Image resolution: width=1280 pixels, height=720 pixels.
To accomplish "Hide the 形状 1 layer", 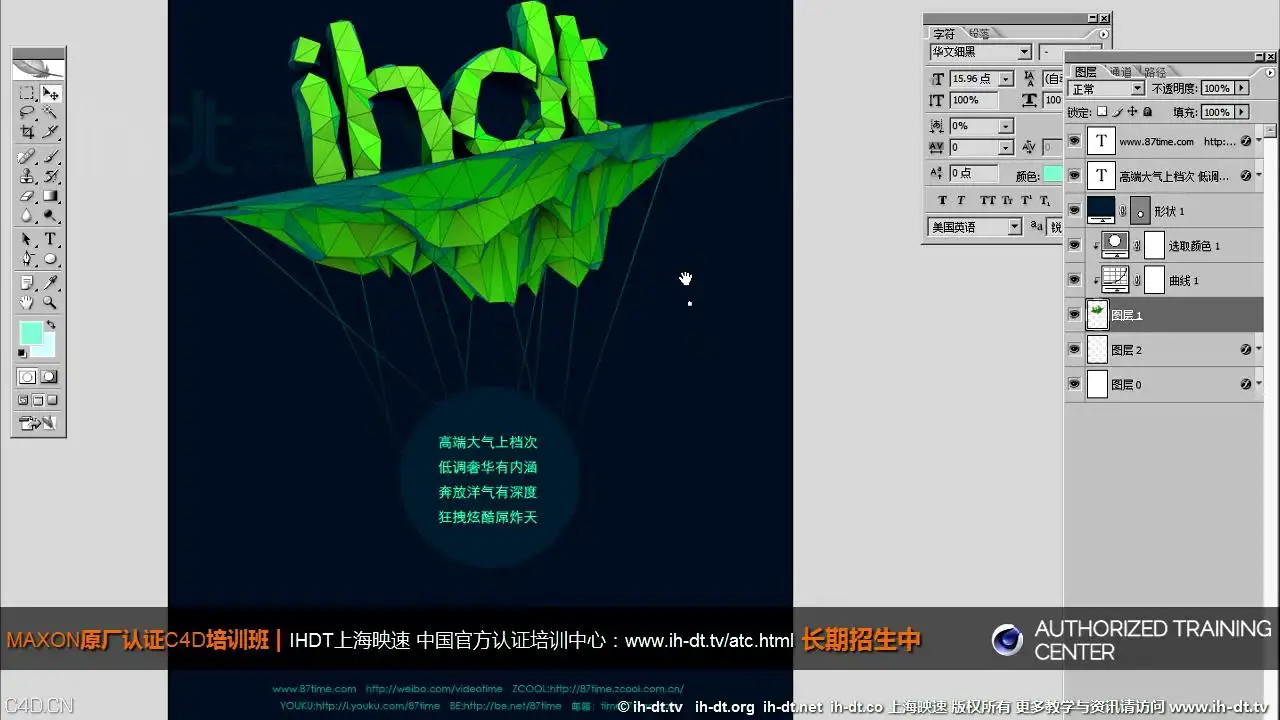I will coord(1075,211).
